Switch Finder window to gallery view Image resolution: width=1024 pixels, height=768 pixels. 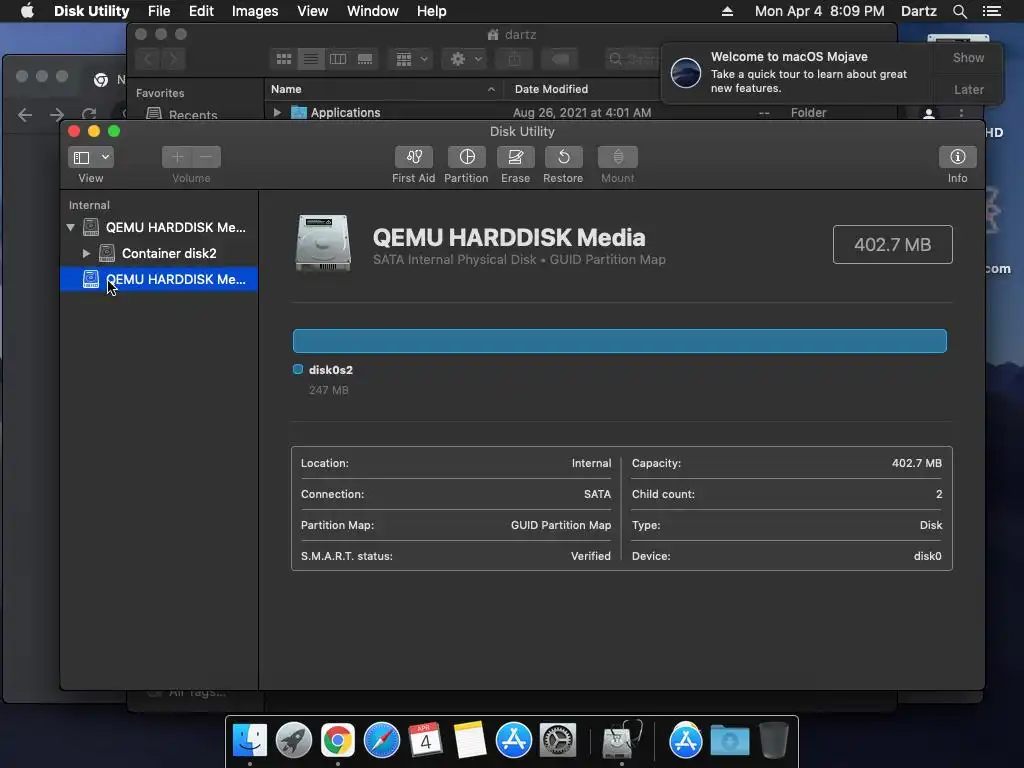click(365, 59)
